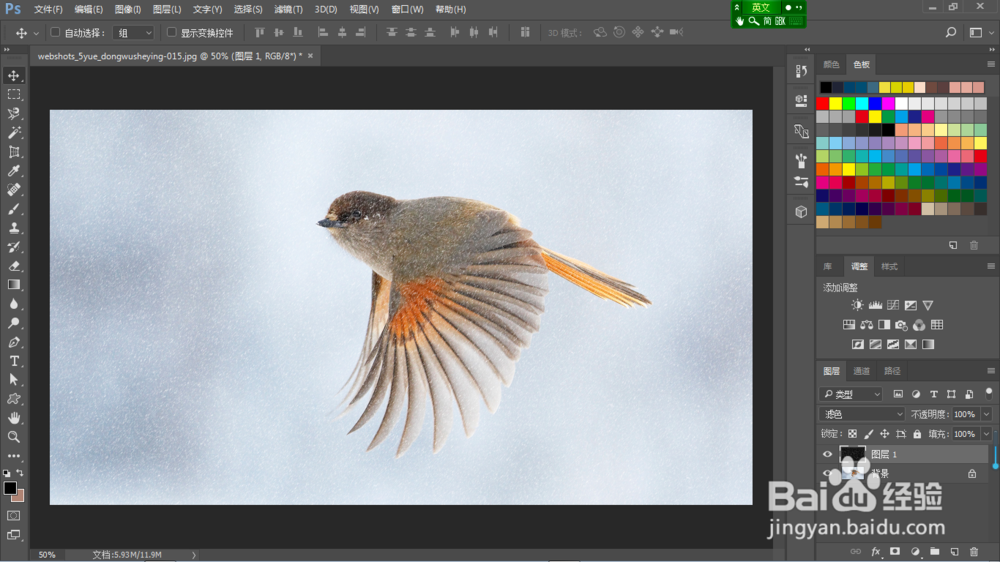Hide the 背景 layer visibility

click(x=827, y=473)
